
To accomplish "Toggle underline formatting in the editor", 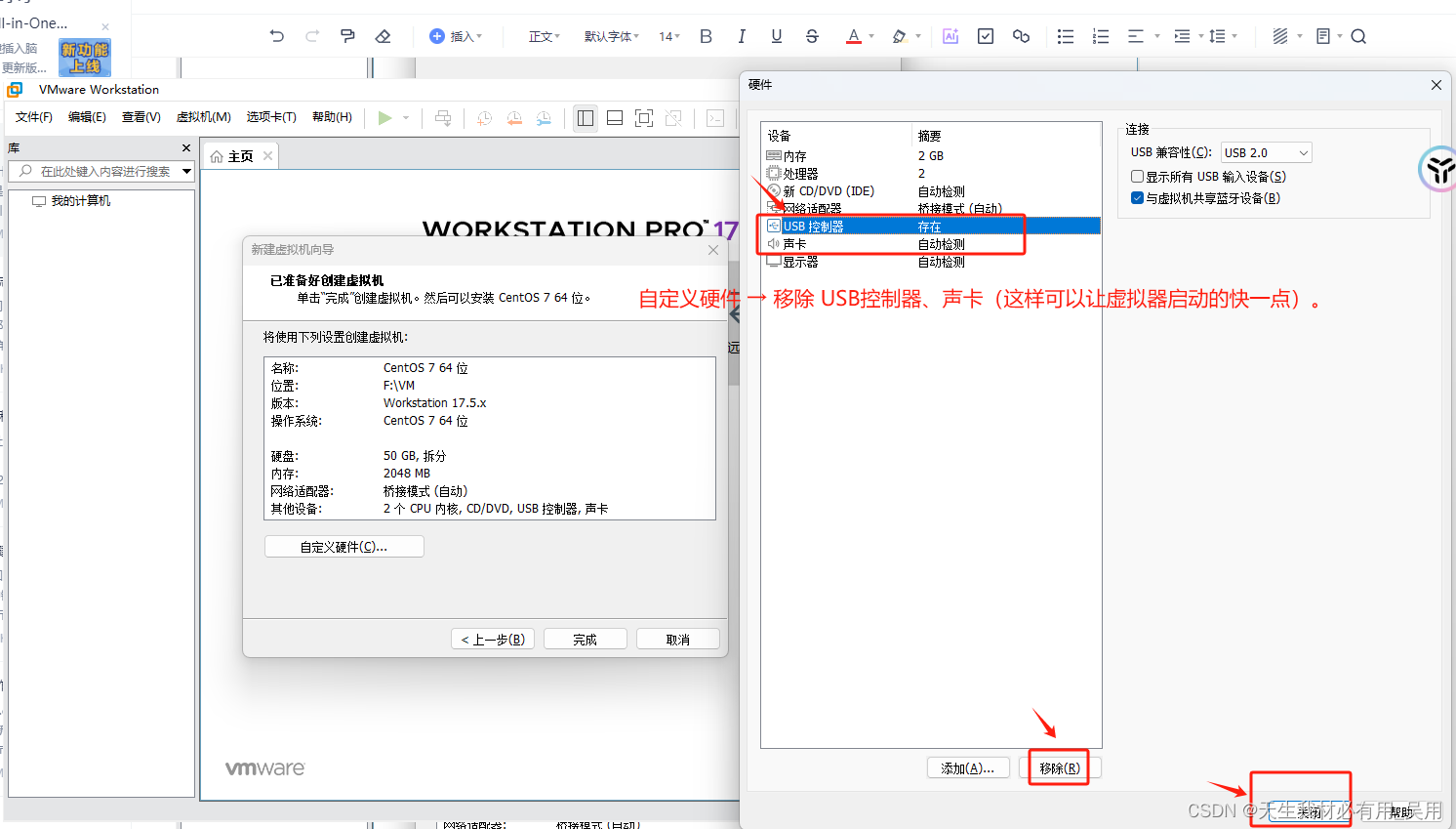I will pos(777,36).
